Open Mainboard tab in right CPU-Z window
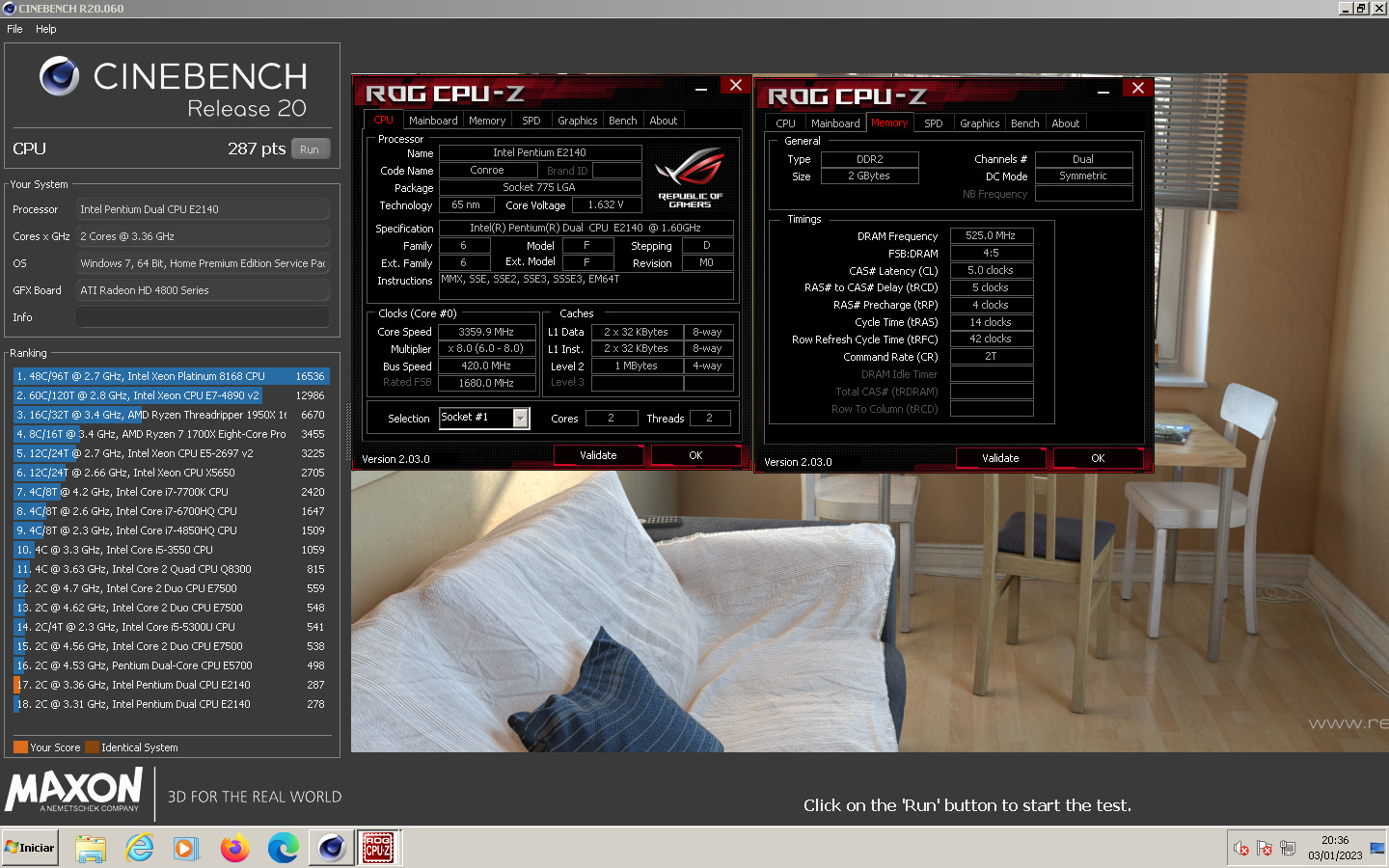Viewport: 1389px width, 868px height. (835, 123)
